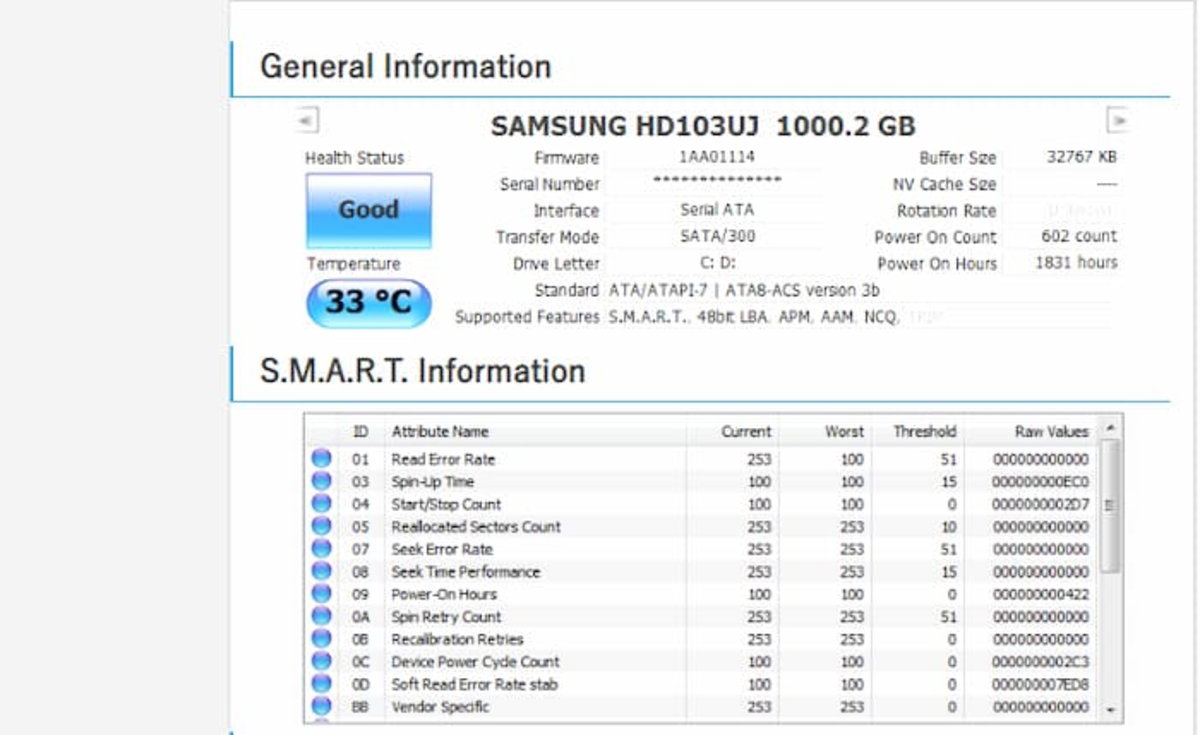Click status circle for Vendor Specific row
The height and width of the screenshot is (735, 1200).
click(321, 706)
